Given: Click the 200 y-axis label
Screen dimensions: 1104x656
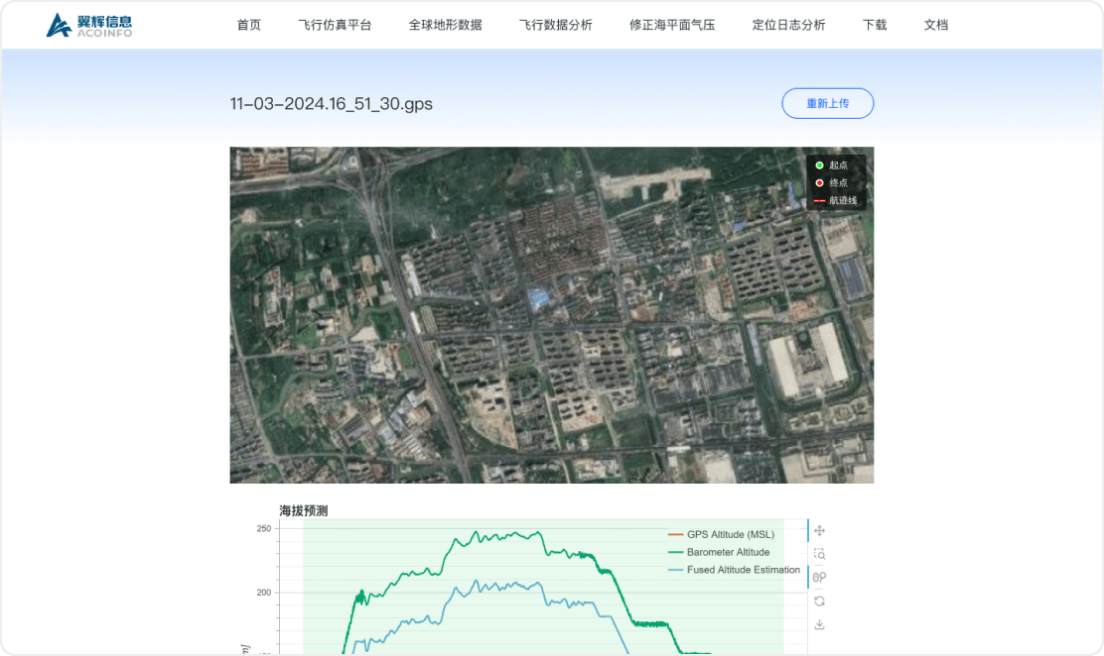Looking at the screenshot, I should [x=264, y=593].
